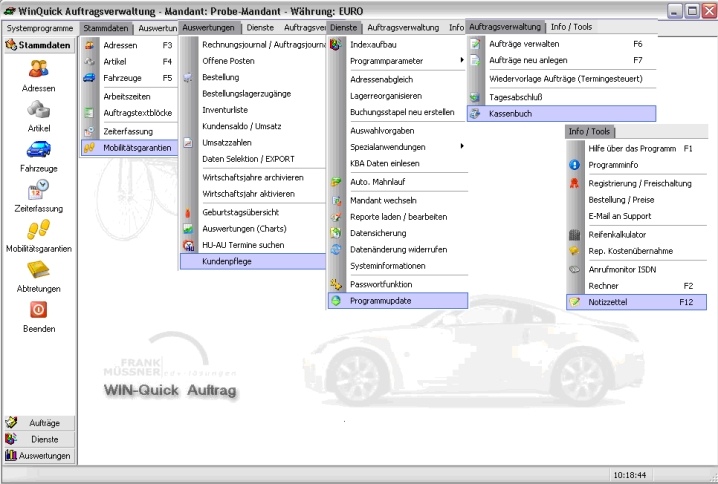Click the Mobilitätsgarantien footprints icon

click(39, 230)
